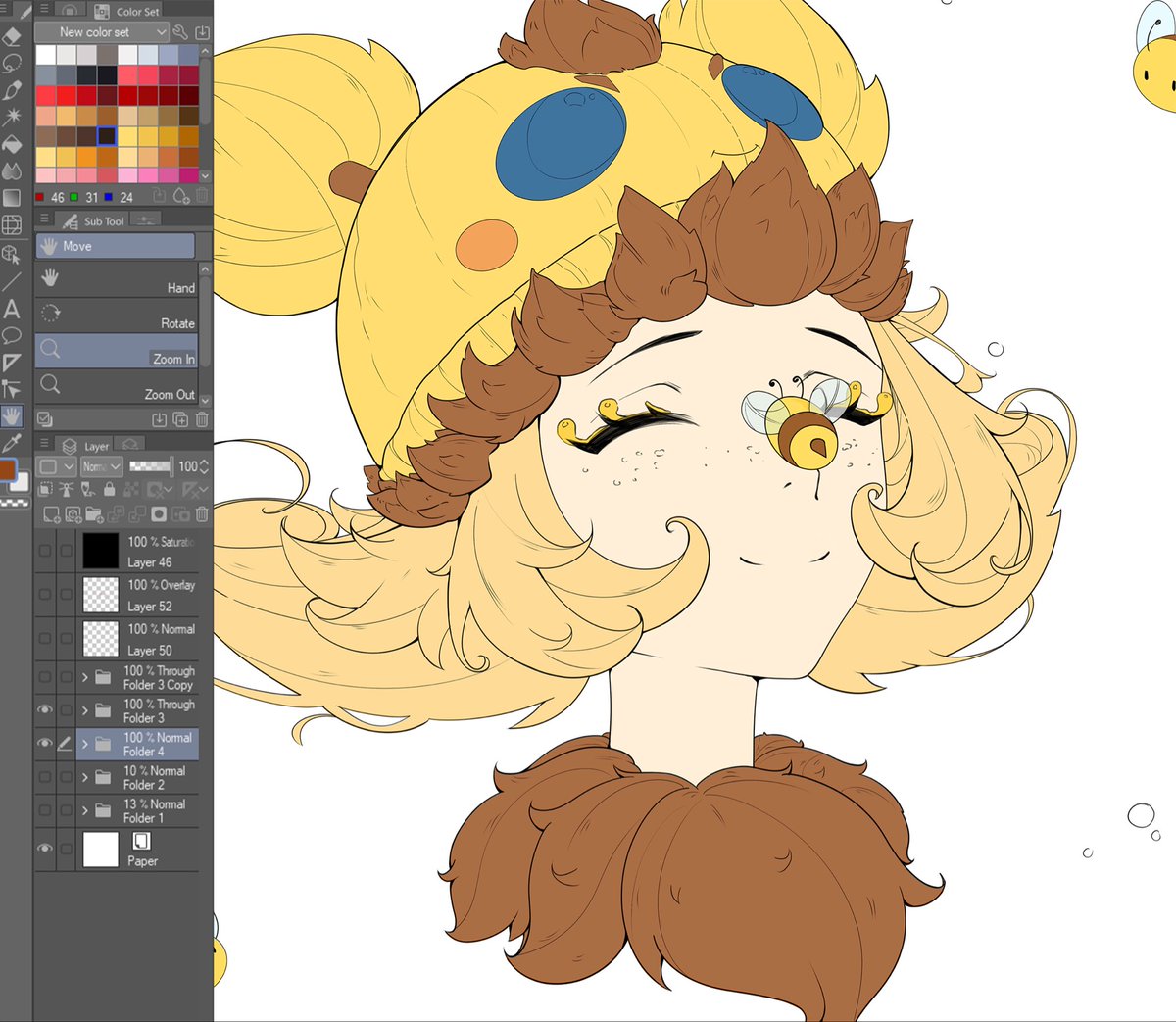The width and height of the screenshot is (1176, 1022).
Task: Click the New Raster Layer icon
Action: [x=51, y=514]
